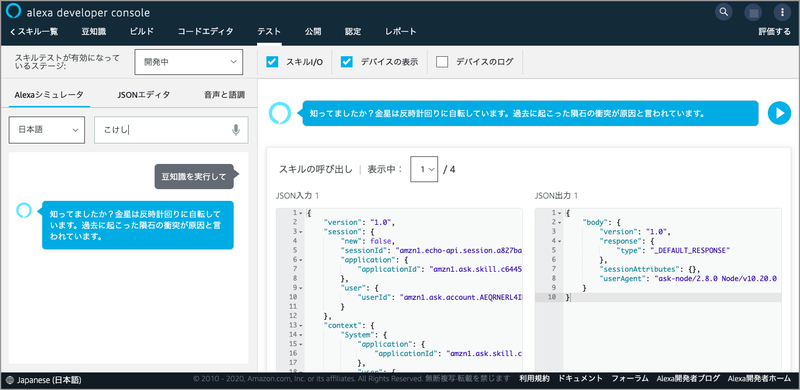Viewport: 800px width, 390px height.
Task: Collapse the response object in JSON output
Action: click(x=560, y=241)
